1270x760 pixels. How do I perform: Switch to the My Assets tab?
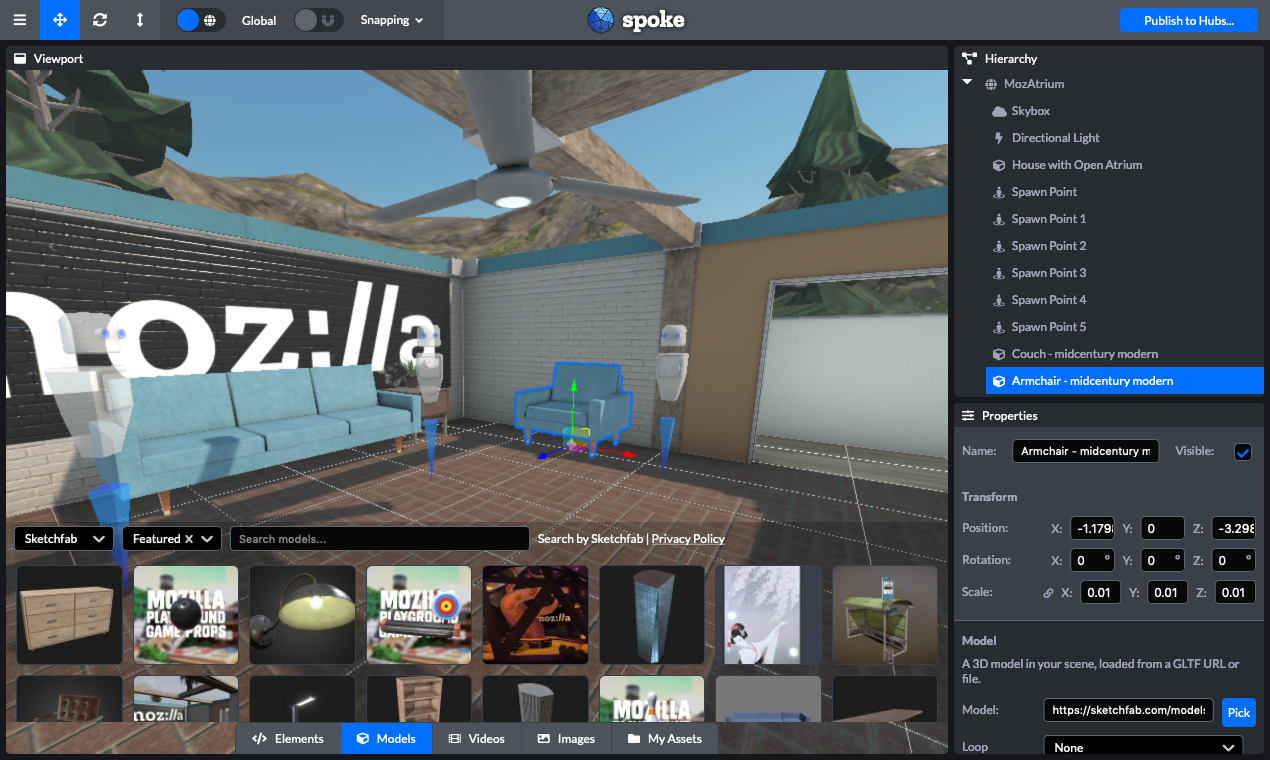tap(664, 739)
